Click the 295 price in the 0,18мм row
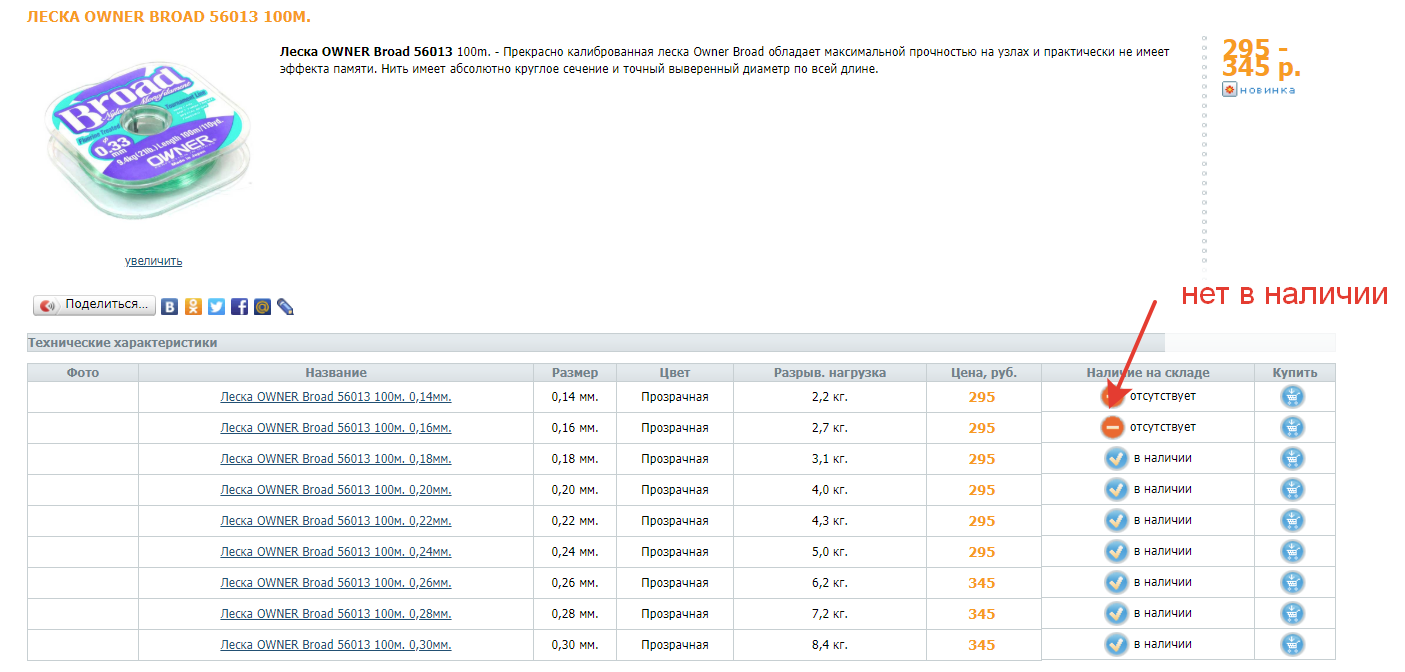 coord(982,459)
